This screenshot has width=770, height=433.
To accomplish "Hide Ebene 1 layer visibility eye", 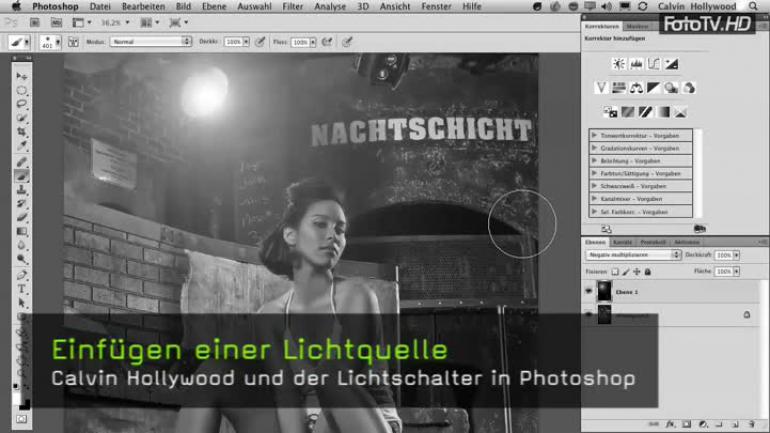I will click(x=589, y=291).
